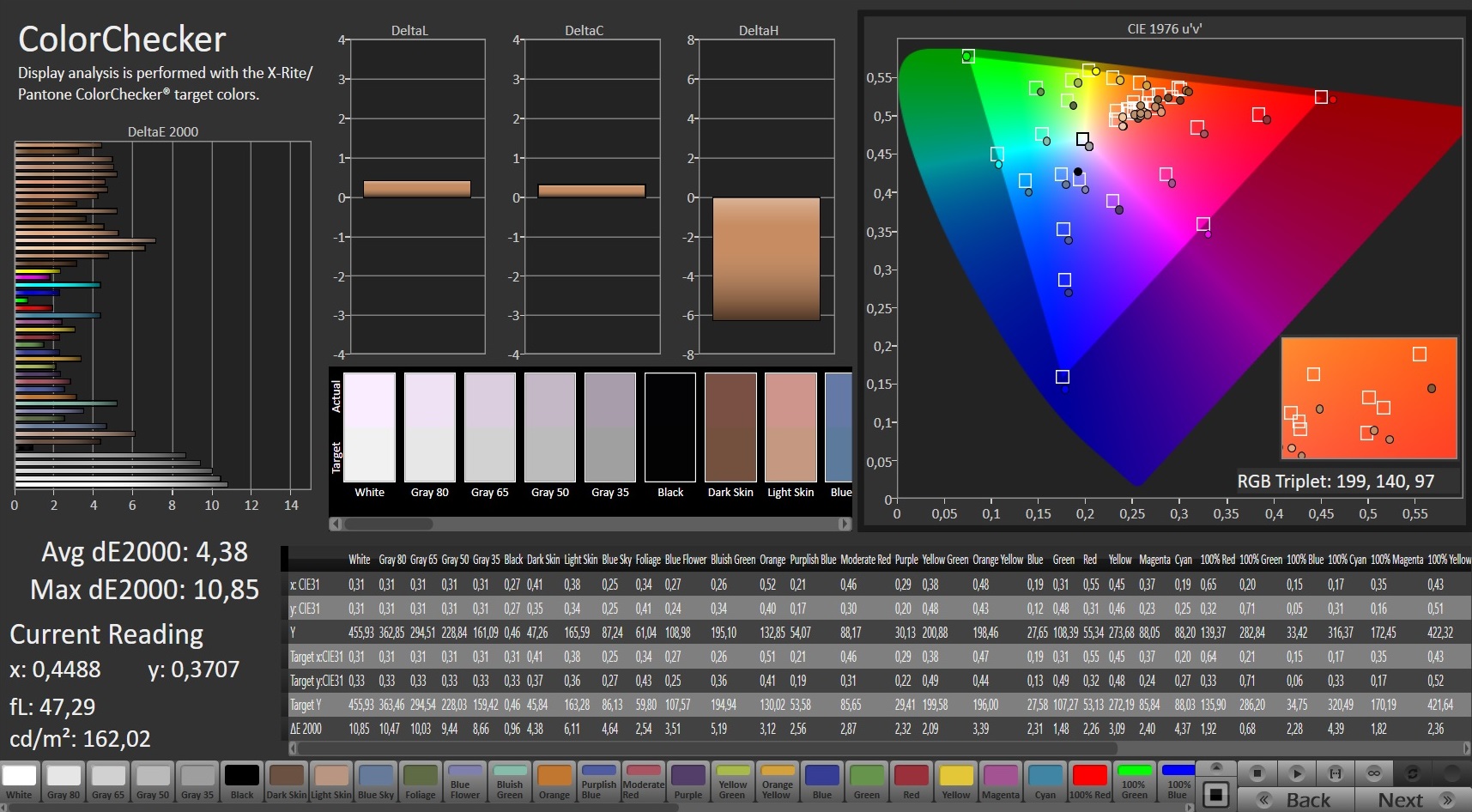Enable the infinity continuous-read icon
This screenshot has height=812, width=1472.
click(x=1374, y=773)
